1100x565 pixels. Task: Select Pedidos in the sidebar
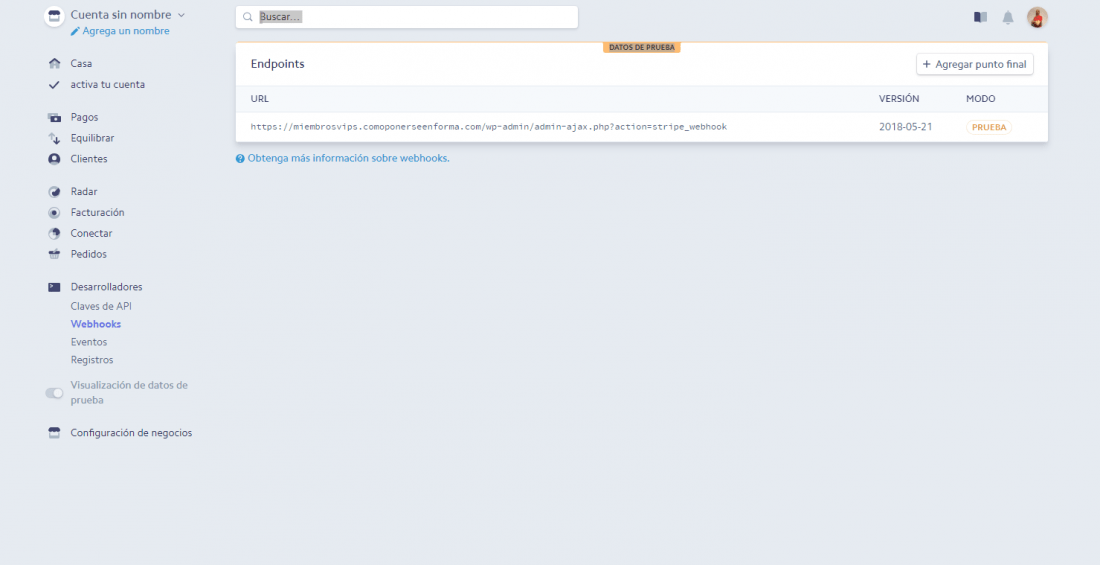click(x=88, y=254)
